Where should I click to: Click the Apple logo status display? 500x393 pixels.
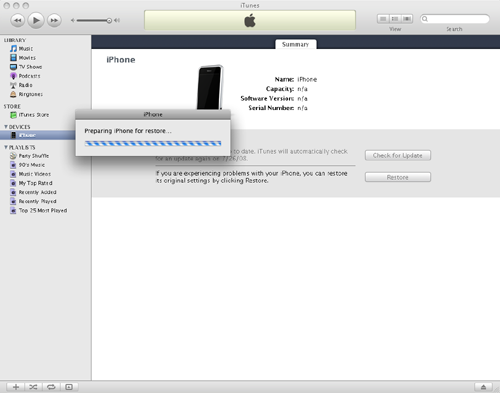pyautogui.click(x=250, y=21)
